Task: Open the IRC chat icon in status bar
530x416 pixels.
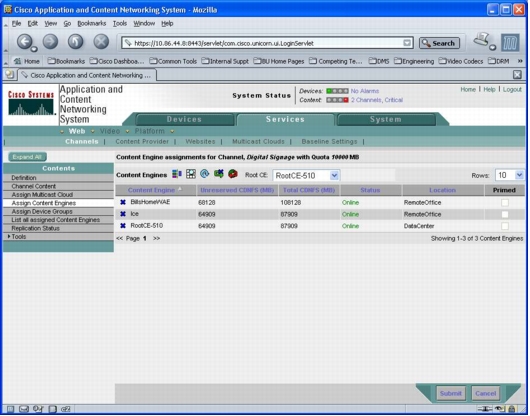Action: [66, 409]
